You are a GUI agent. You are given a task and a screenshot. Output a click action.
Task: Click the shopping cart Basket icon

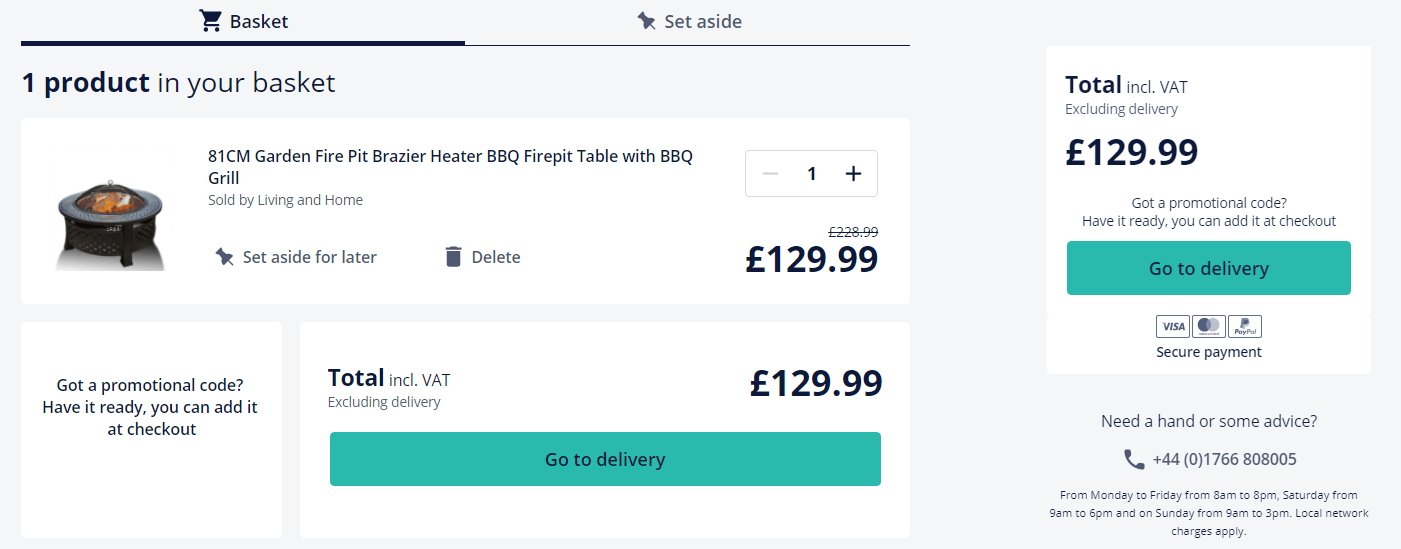[x=210, y=21]
